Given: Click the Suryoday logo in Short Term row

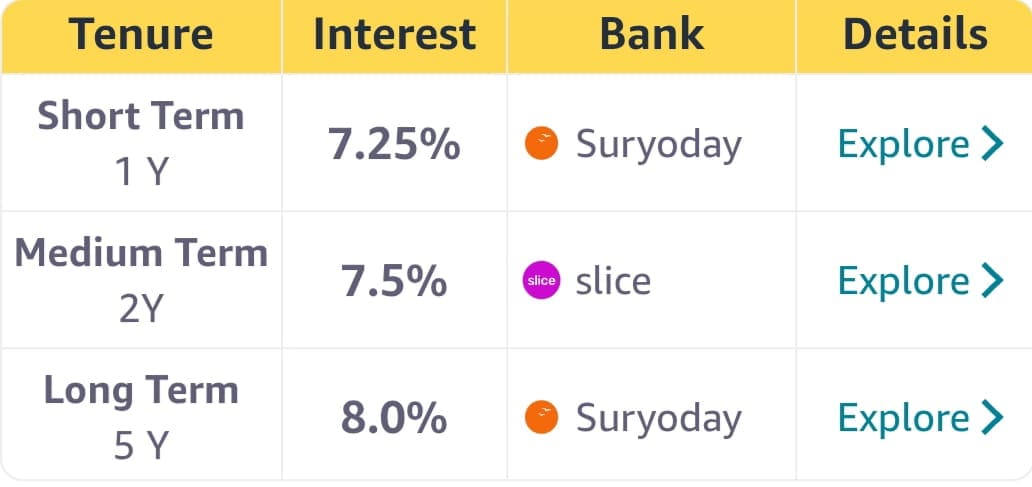Looking at the screenshot, I should (541, 144).
